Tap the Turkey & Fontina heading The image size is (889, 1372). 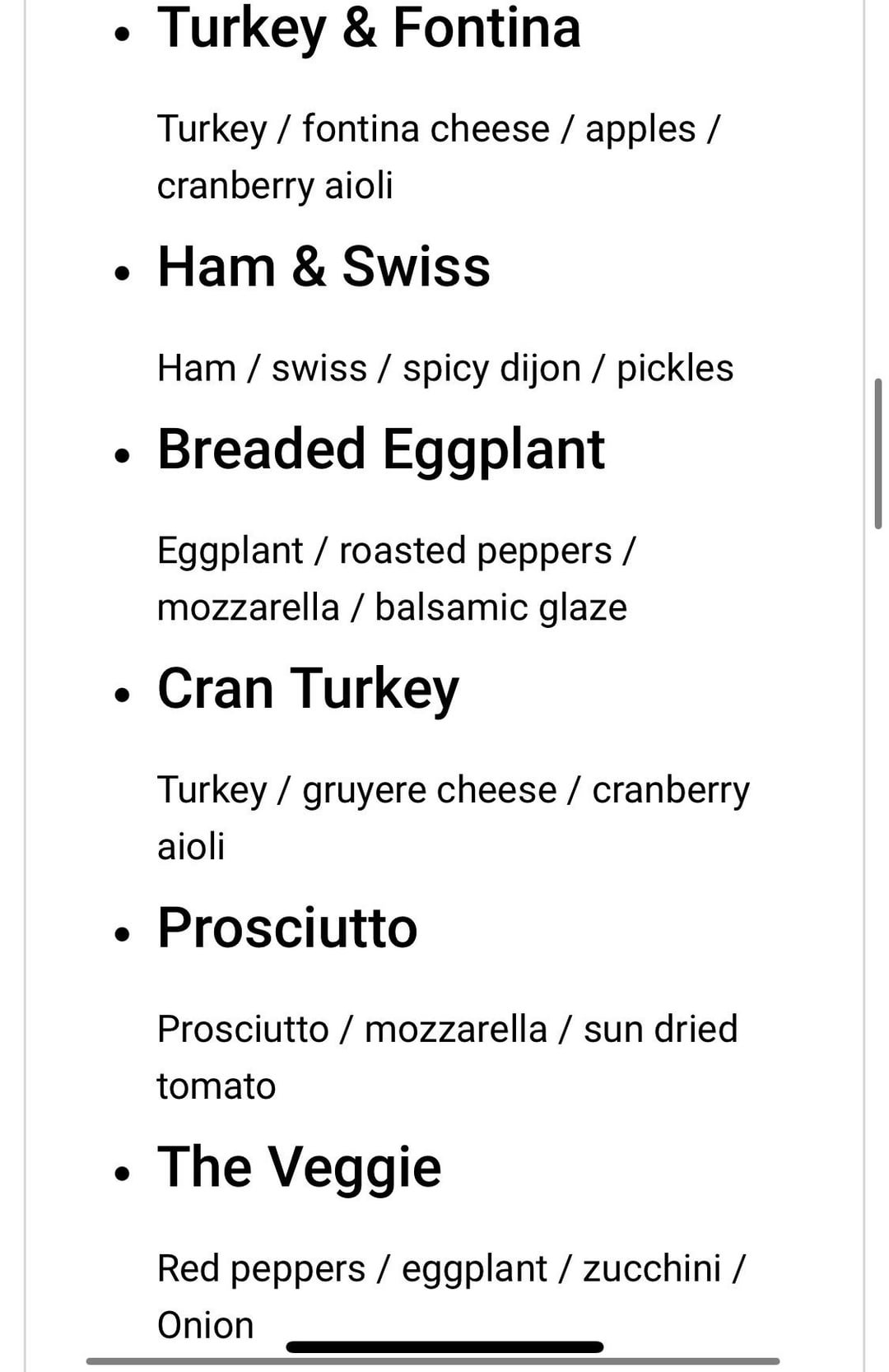pyautogui.click(x=369, y=28)
